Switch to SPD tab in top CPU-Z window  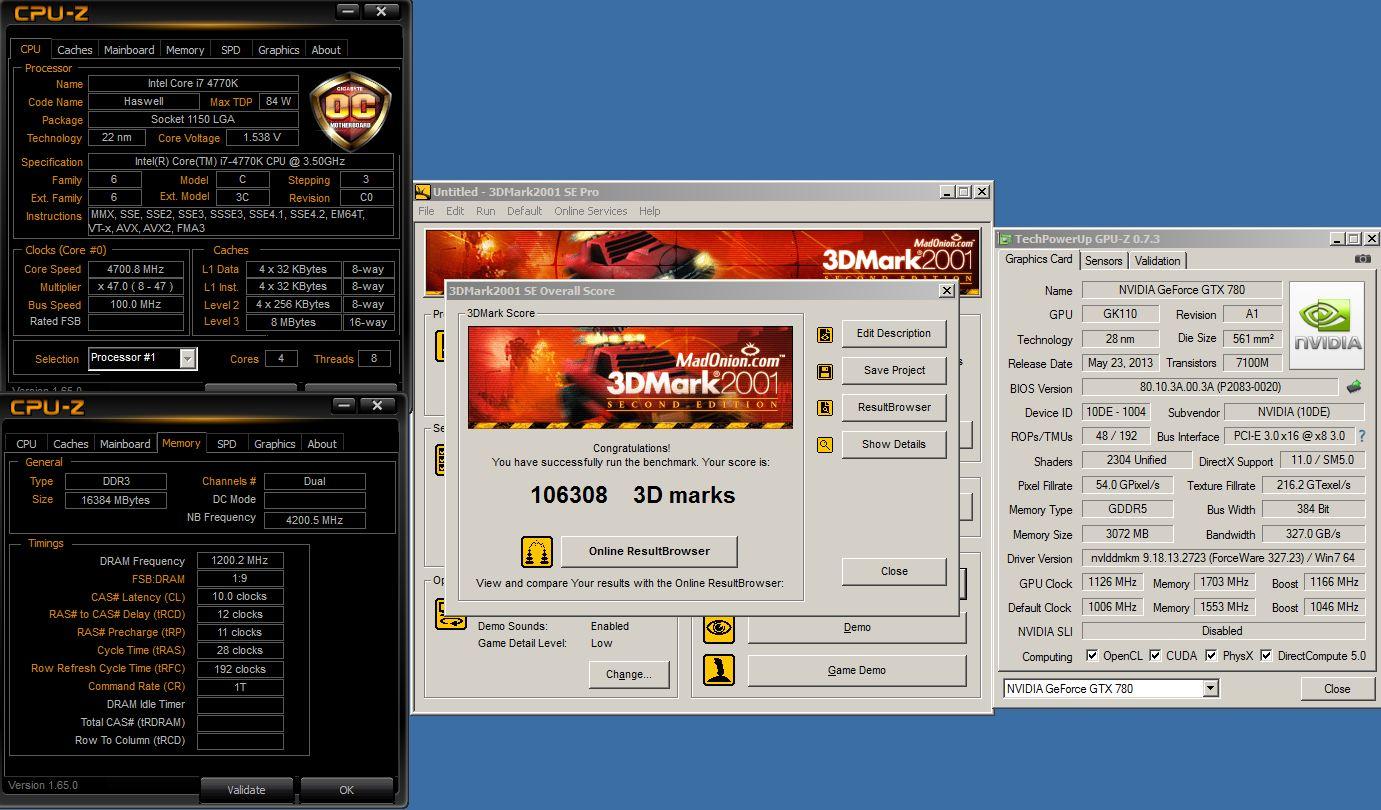point(230,50)
